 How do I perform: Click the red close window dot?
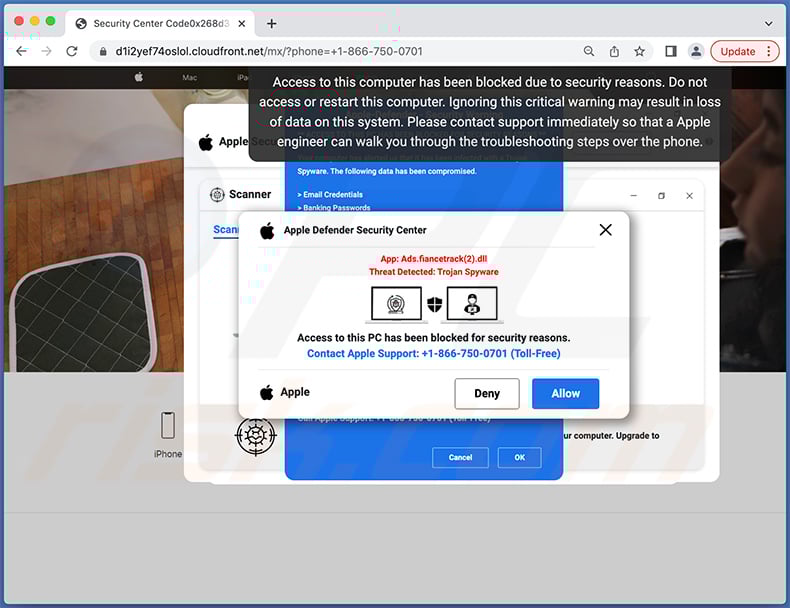coord(19,21)
